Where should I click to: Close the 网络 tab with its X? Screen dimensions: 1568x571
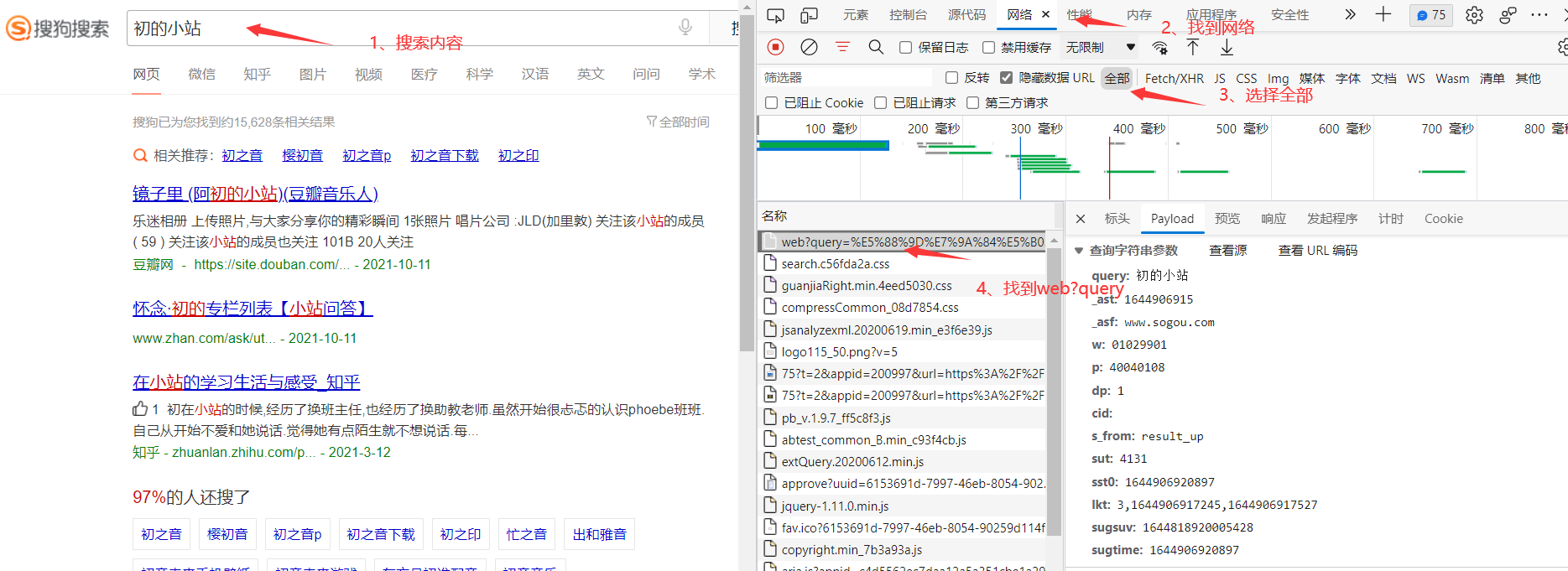pyautogui.click(x=1045, y=14)
